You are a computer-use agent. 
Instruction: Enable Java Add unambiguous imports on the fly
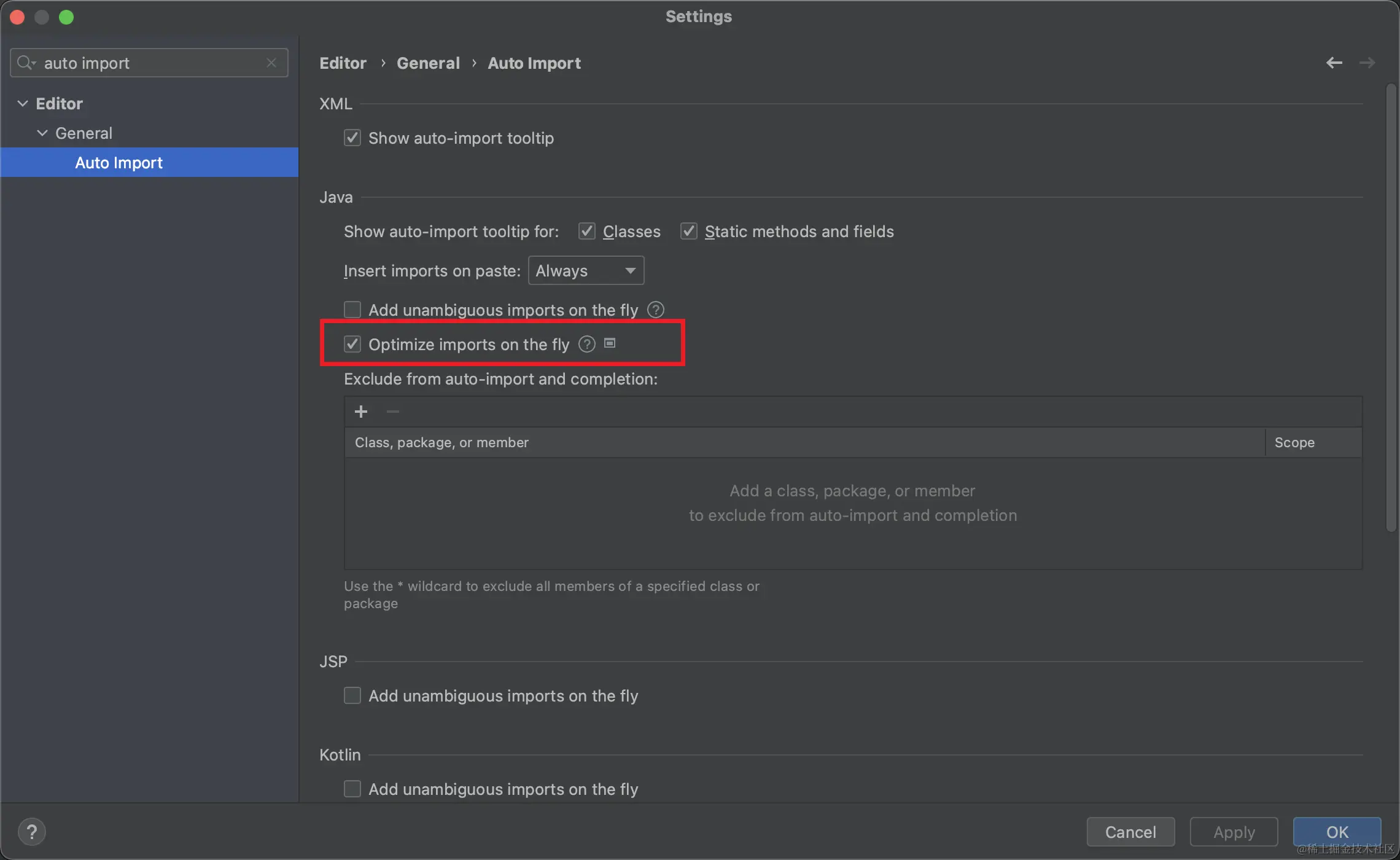coord(352,310)
